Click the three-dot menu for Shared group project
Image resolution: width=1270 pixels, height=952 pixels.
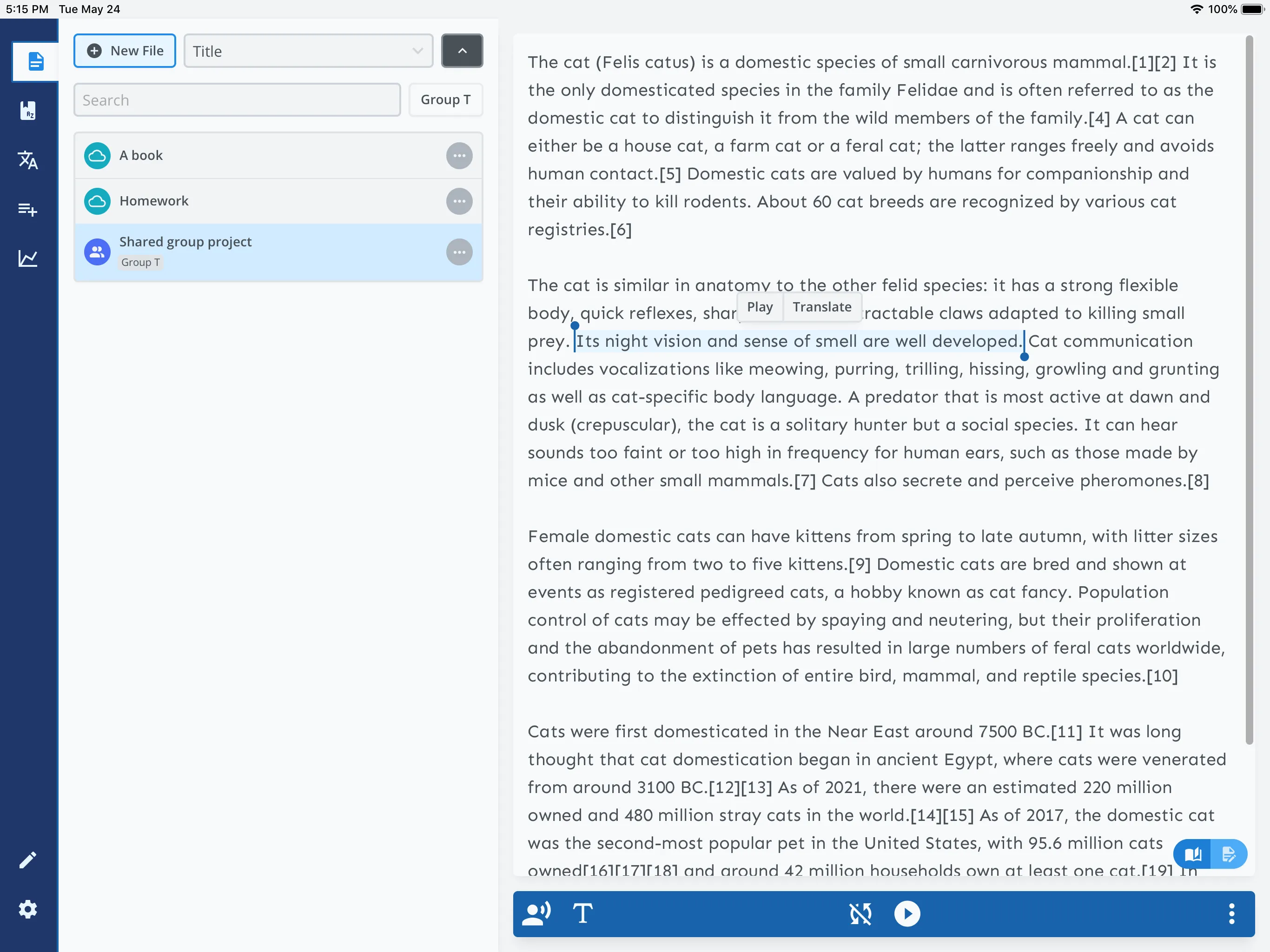tap(459, 251)
